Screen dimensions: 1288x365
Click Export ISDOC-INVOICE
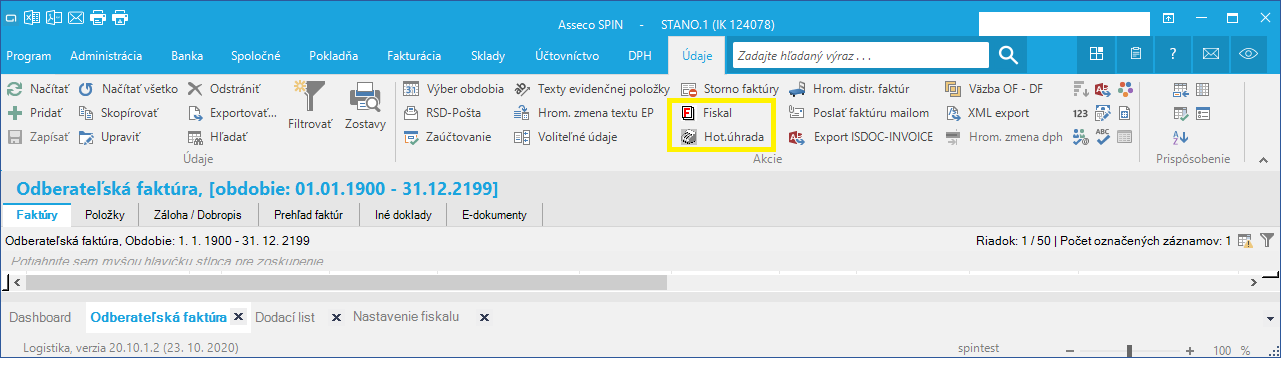click(861, 137)
